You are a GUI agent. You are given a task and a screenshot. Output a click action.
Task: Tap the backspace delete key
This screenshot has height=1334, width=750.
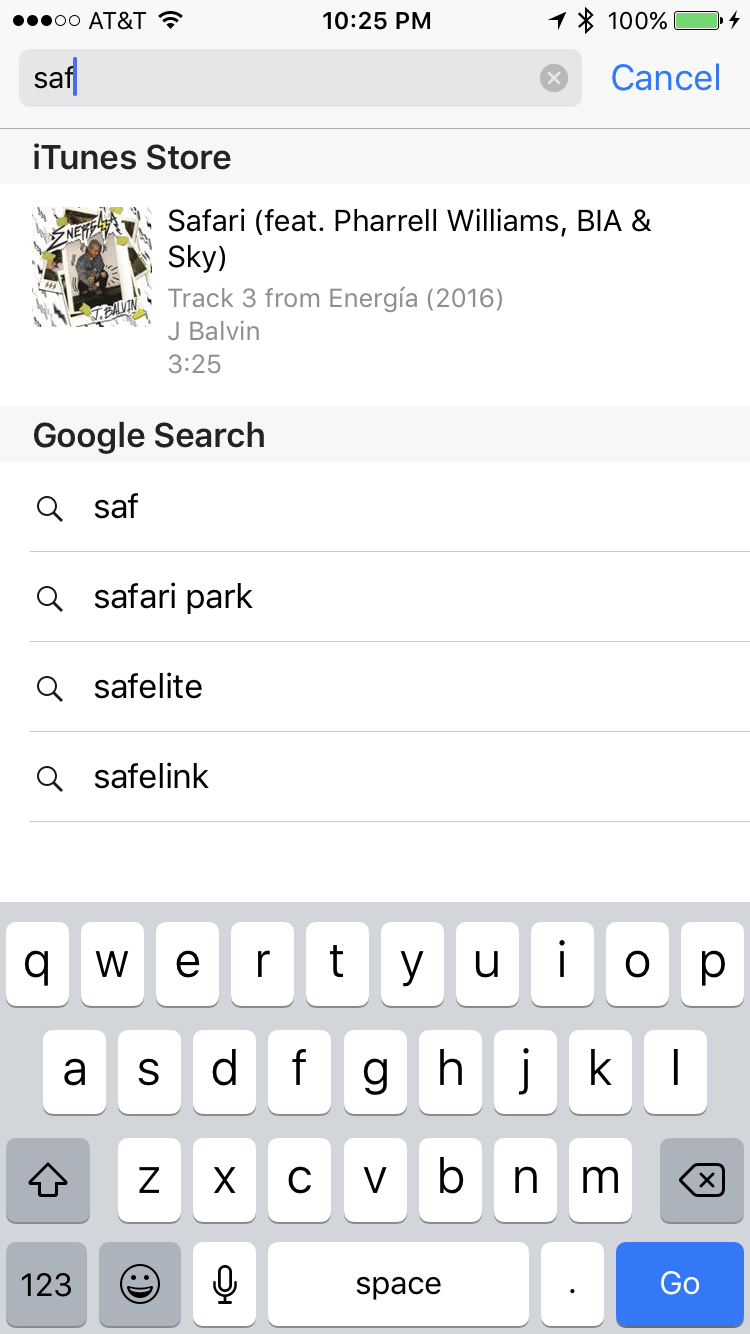pyautogui.click(x=702, y=1180)
